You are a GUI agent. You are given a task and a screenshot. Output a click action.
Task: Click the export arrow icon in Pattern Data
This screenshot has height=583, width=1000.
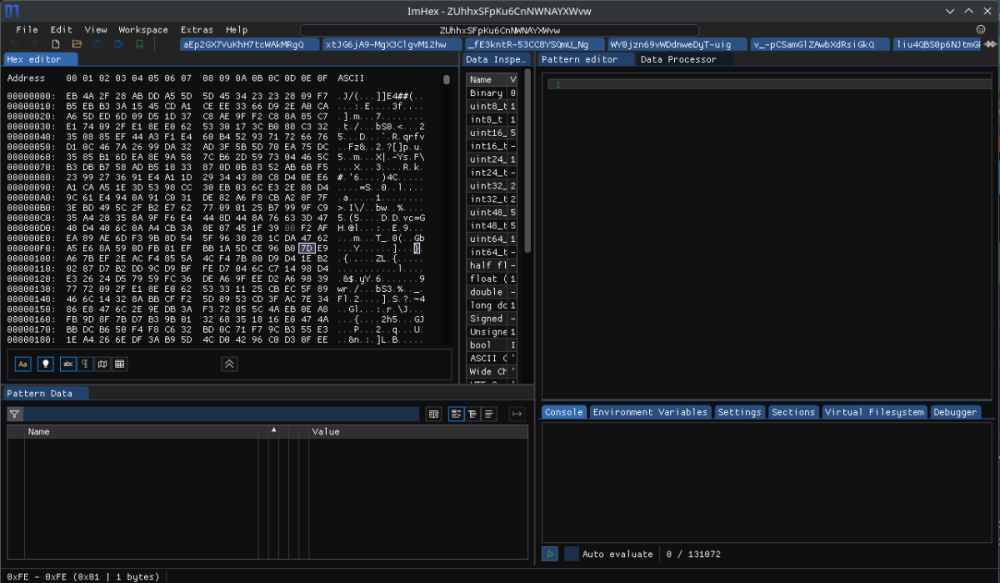(x=517, y=414)
